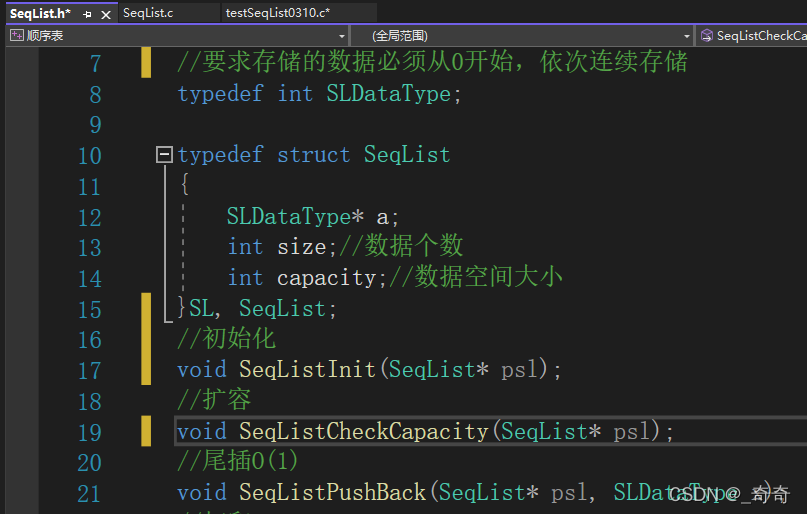Click the capacity member on line 14
Viewport: 807px width, 514px height.
click(327, 278)
